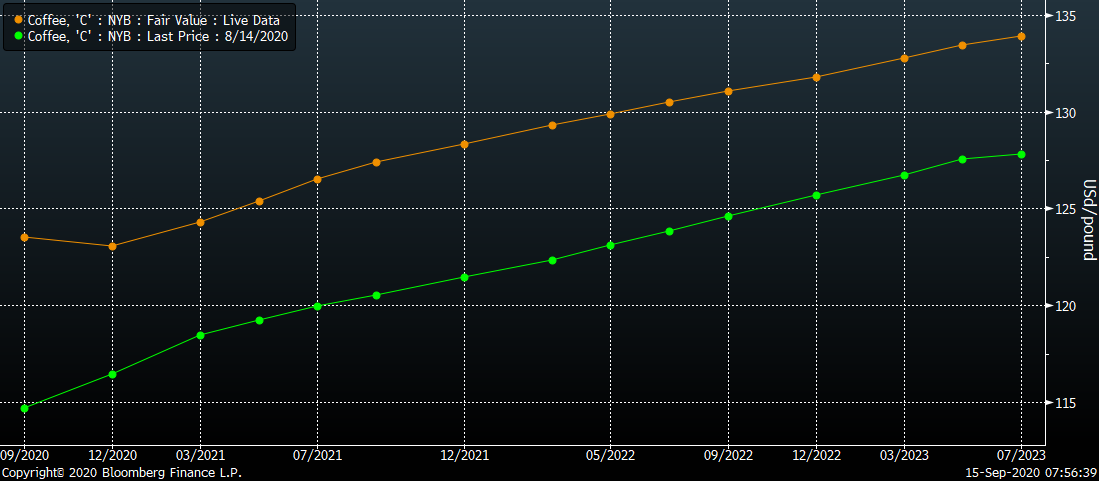Click the 130 price axis label
1099x481 pixels.
1065,112
